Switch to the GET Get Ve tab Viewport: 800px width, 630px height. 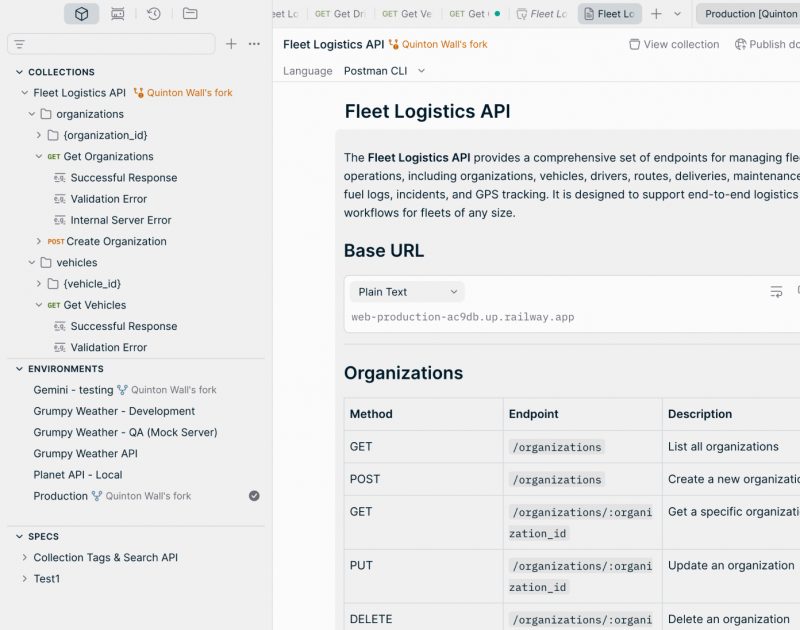click(407, 14)
